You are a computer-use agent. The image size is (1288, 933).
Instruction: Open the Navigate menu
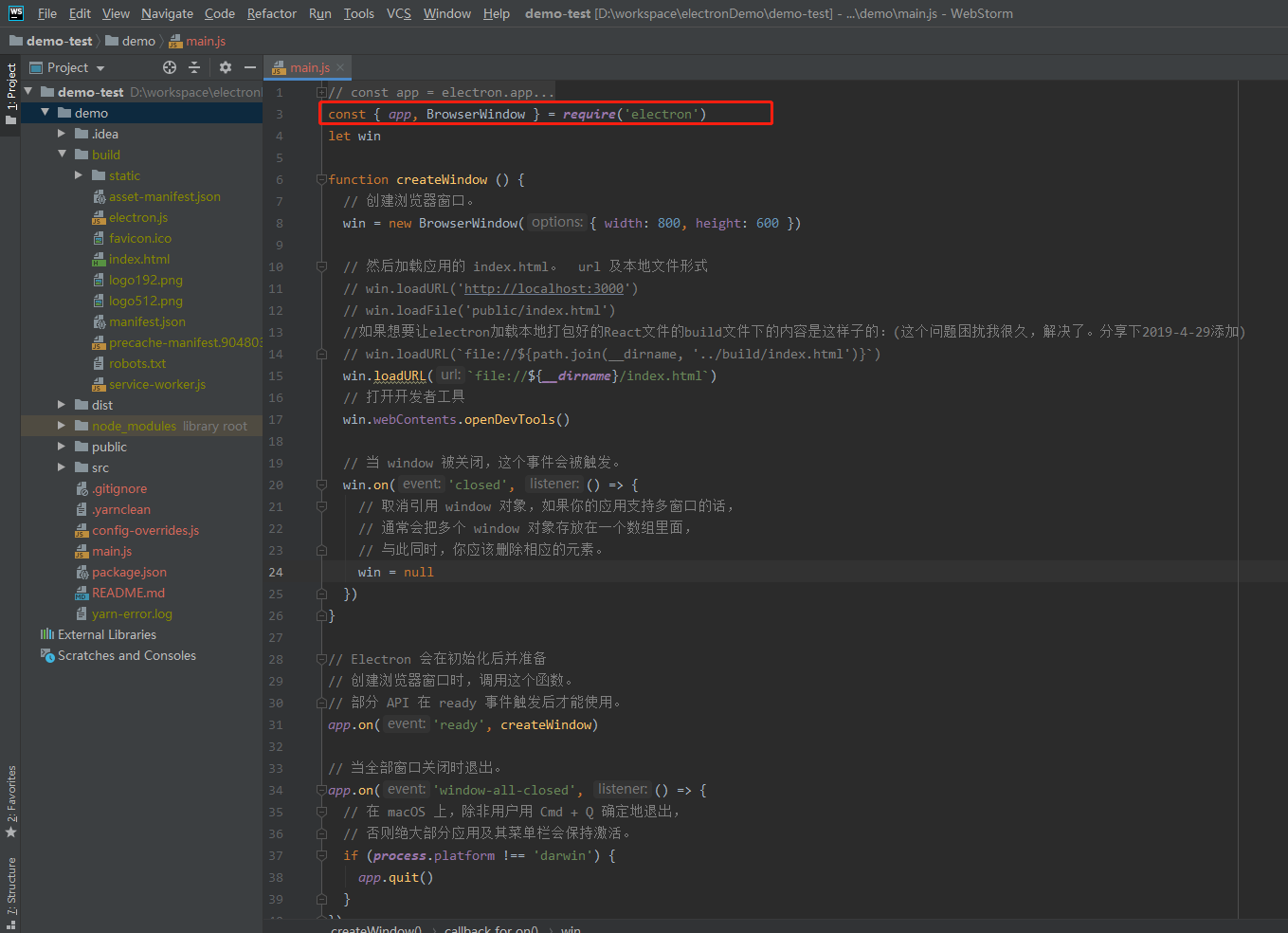pos(167,13)
